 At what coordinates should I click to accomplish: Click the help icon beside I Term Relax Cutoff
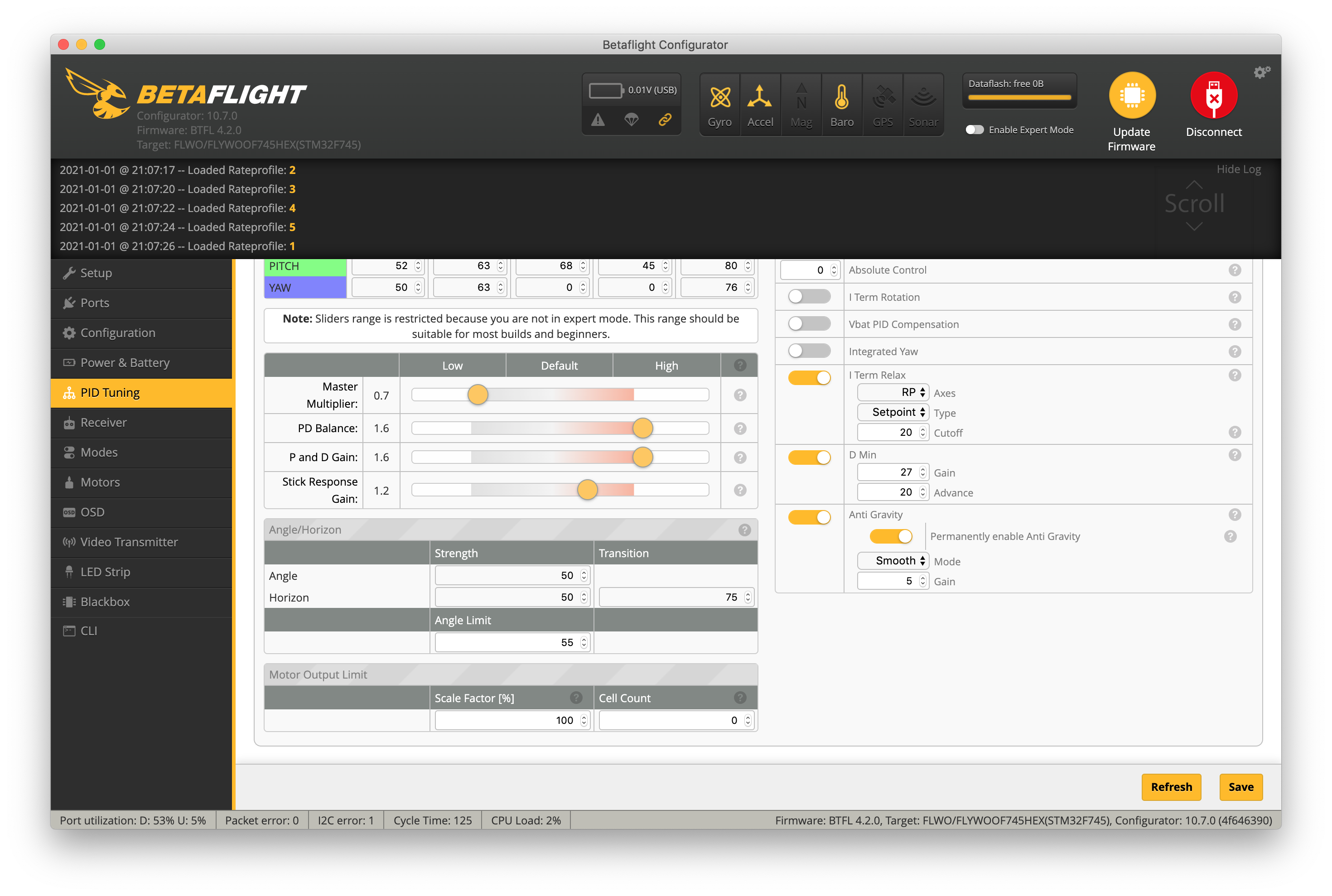click(x=1234, y=432)
